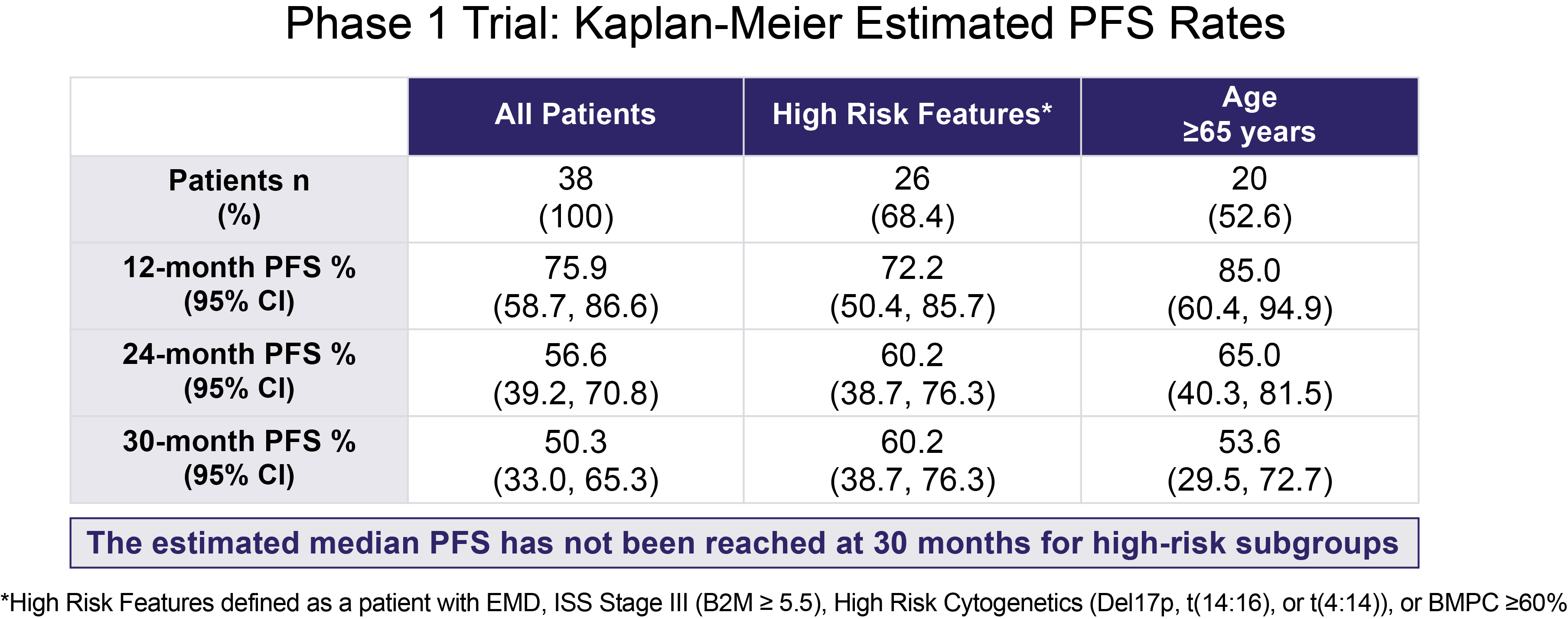The image size is (1568, 619).
Task: Select the All Patients column header
Action: [575, 115]
